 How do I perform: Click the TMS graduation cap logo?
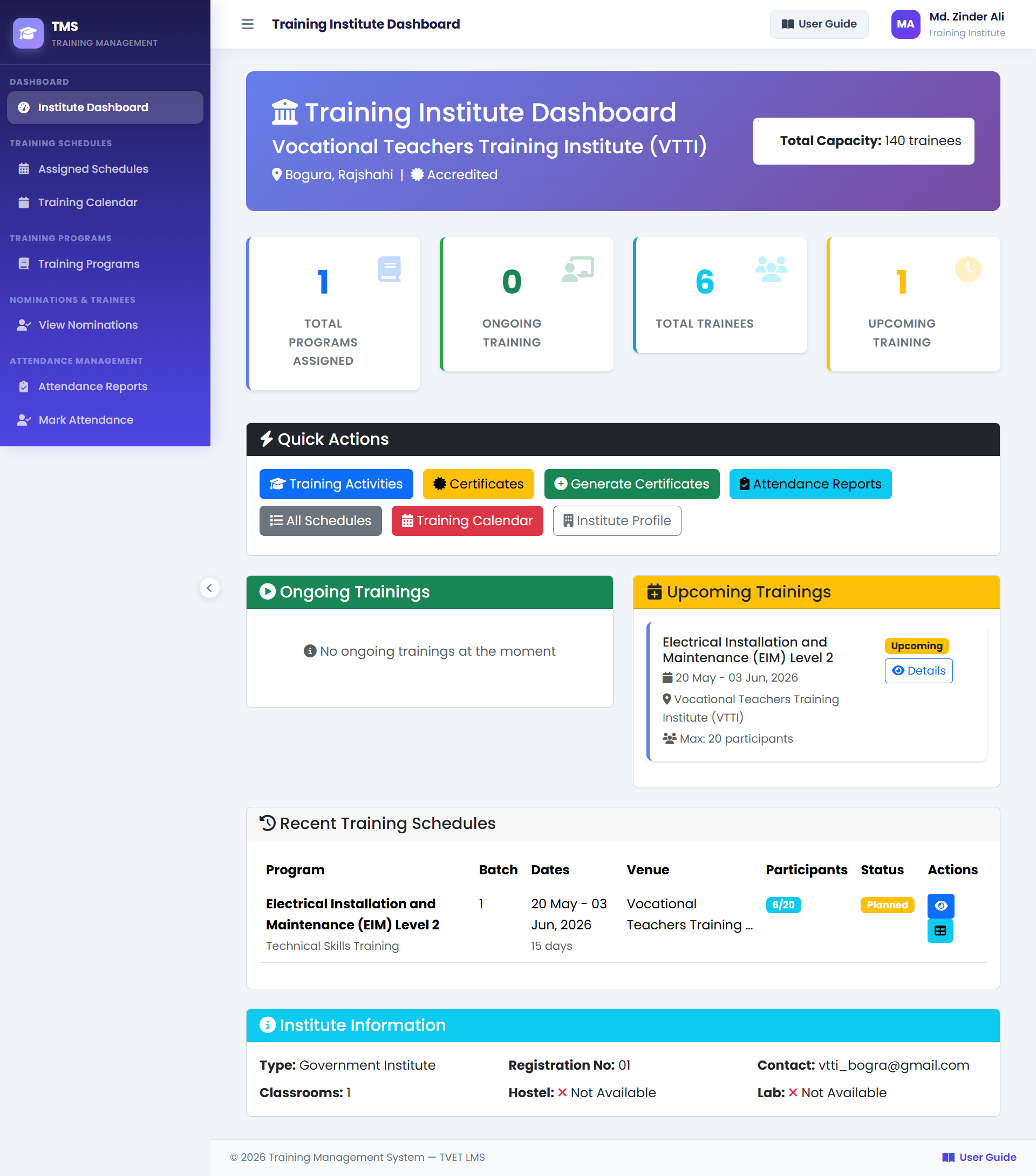click(28, 33)
